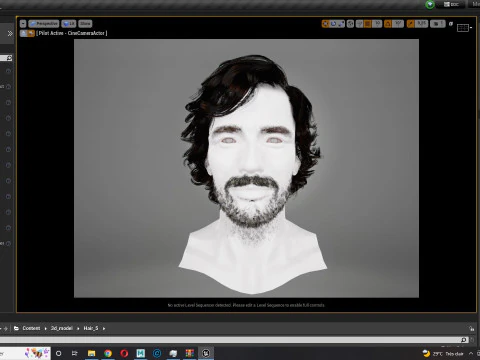The image size is (480, 360).
Task: Open the viewport options dropdown arrow
Action: pyautogui.click(x=23, y=24)
